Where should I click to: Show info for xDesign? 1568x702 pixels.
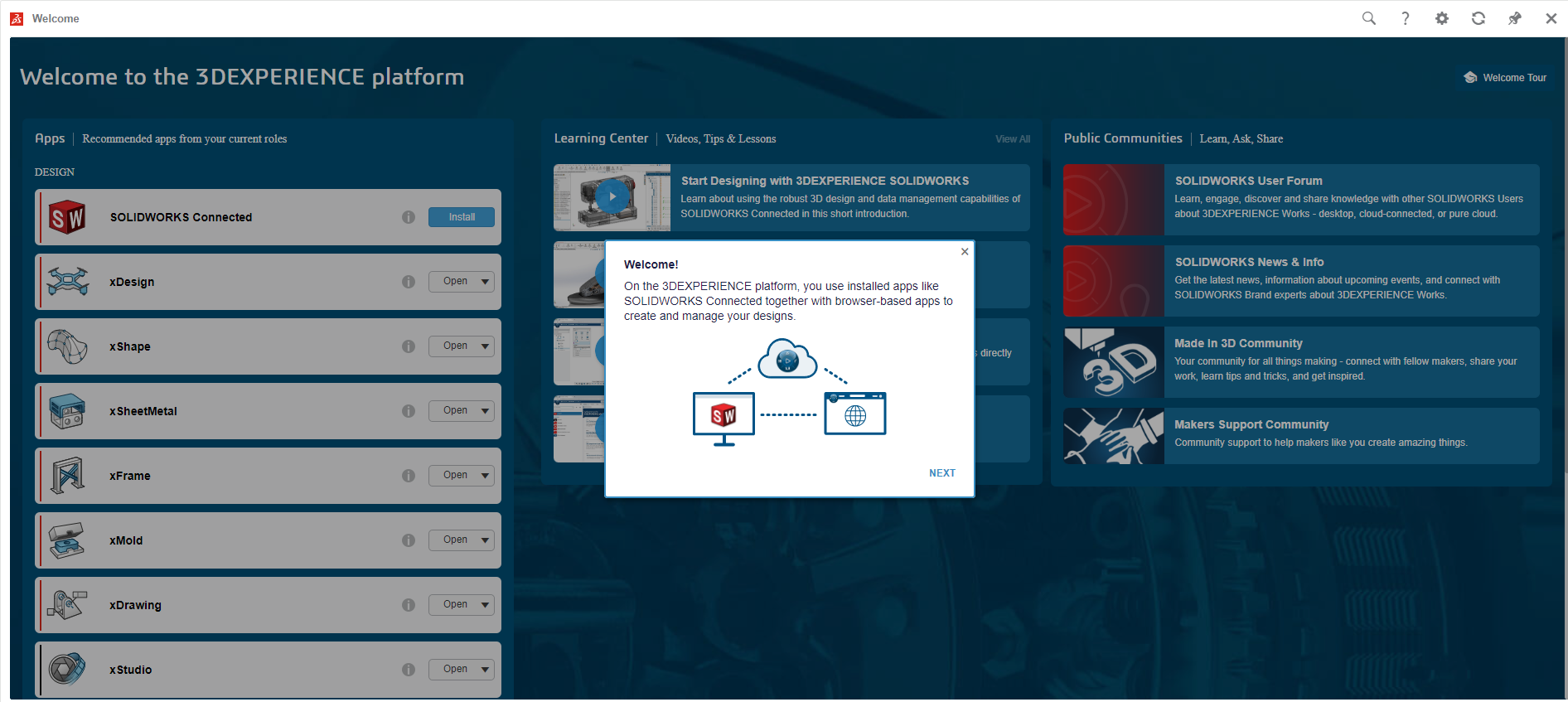point(409,282)
